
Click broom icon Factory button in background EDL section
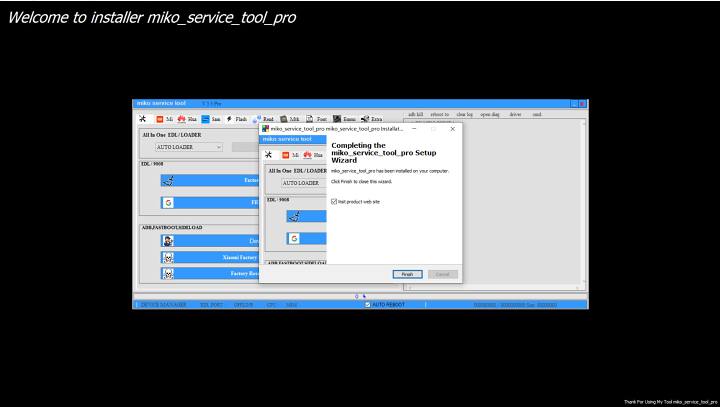(210, 181)
